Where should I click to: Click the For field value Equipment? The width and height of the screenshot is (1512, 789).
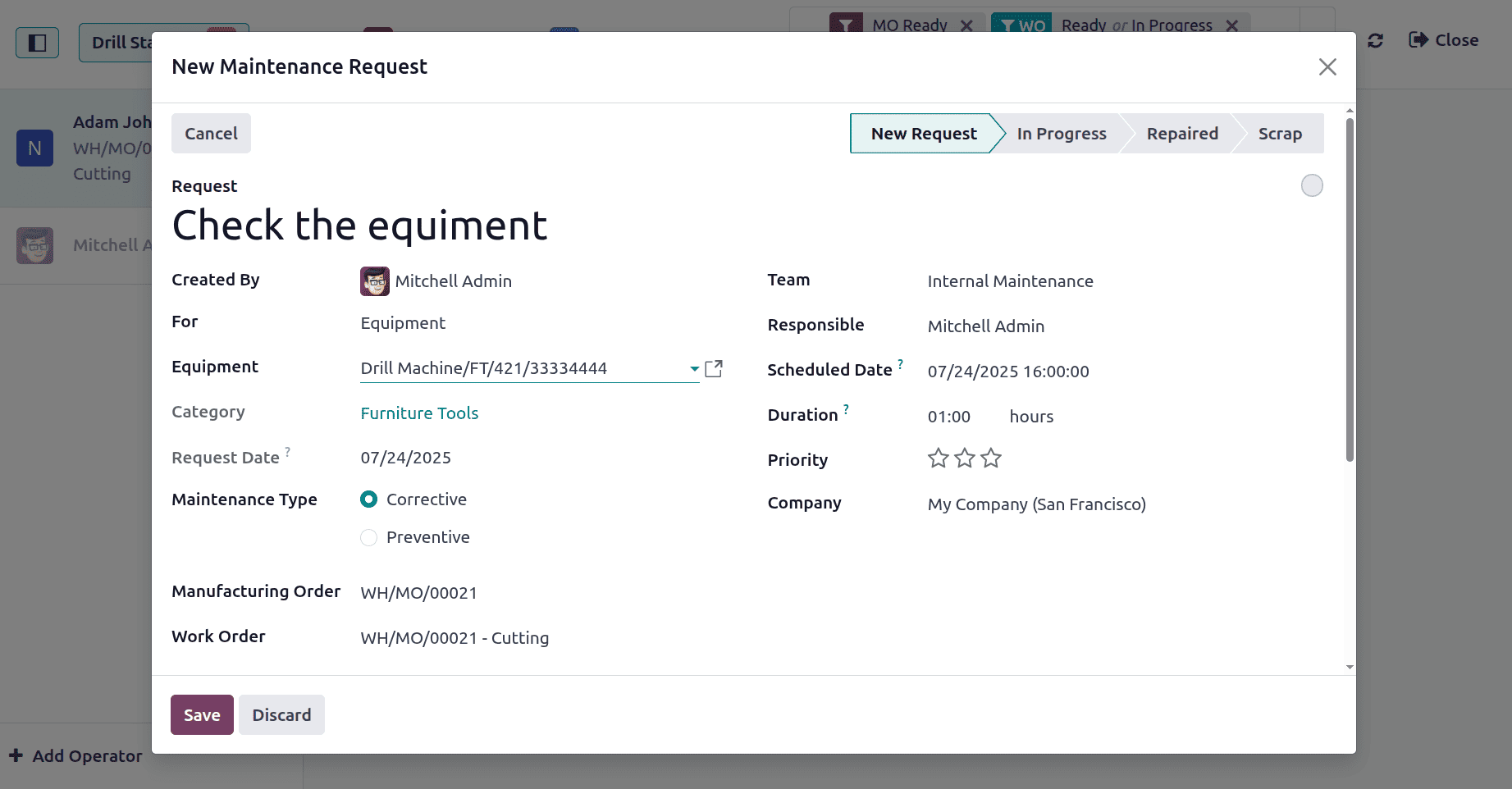pyautogui.click(x=403, y=323)
